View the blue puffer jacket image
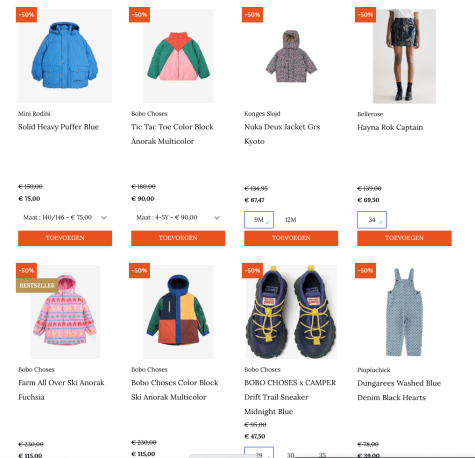This screenshot has width=475, height=458. pos(65,56)
